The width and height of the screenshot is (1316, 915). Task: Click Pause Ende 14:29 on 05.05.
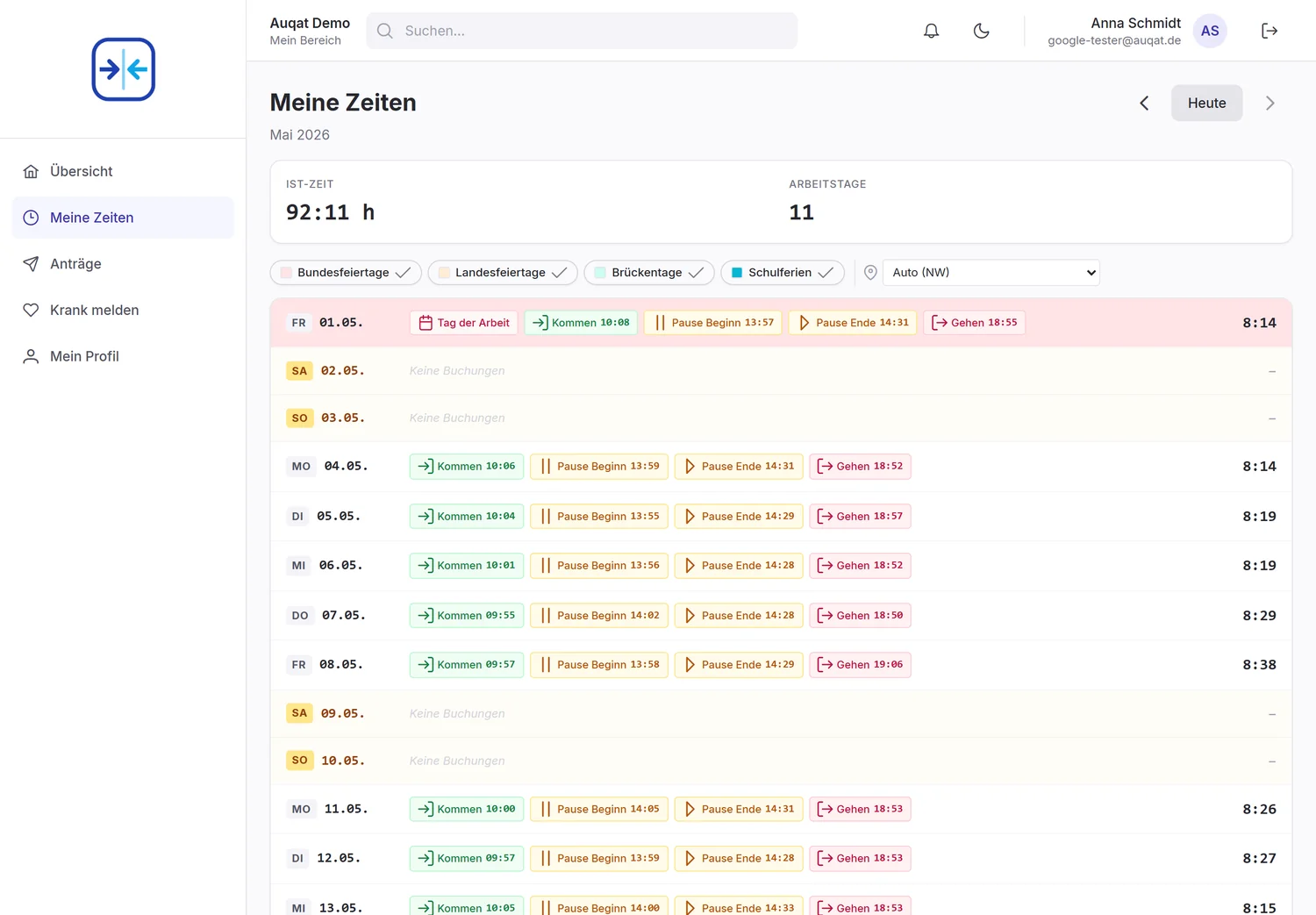tap(739, 516)
